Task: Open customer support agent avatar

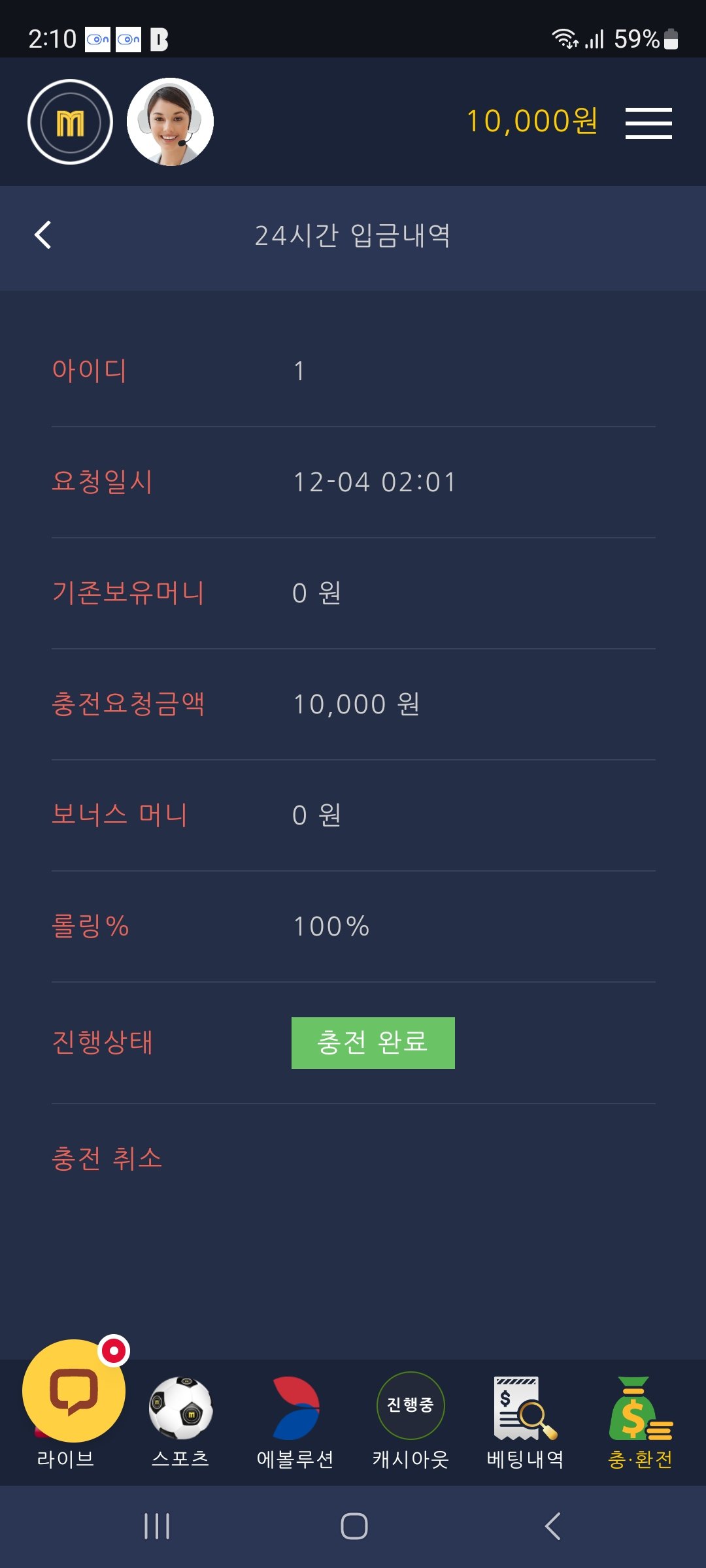Action: 170,122
